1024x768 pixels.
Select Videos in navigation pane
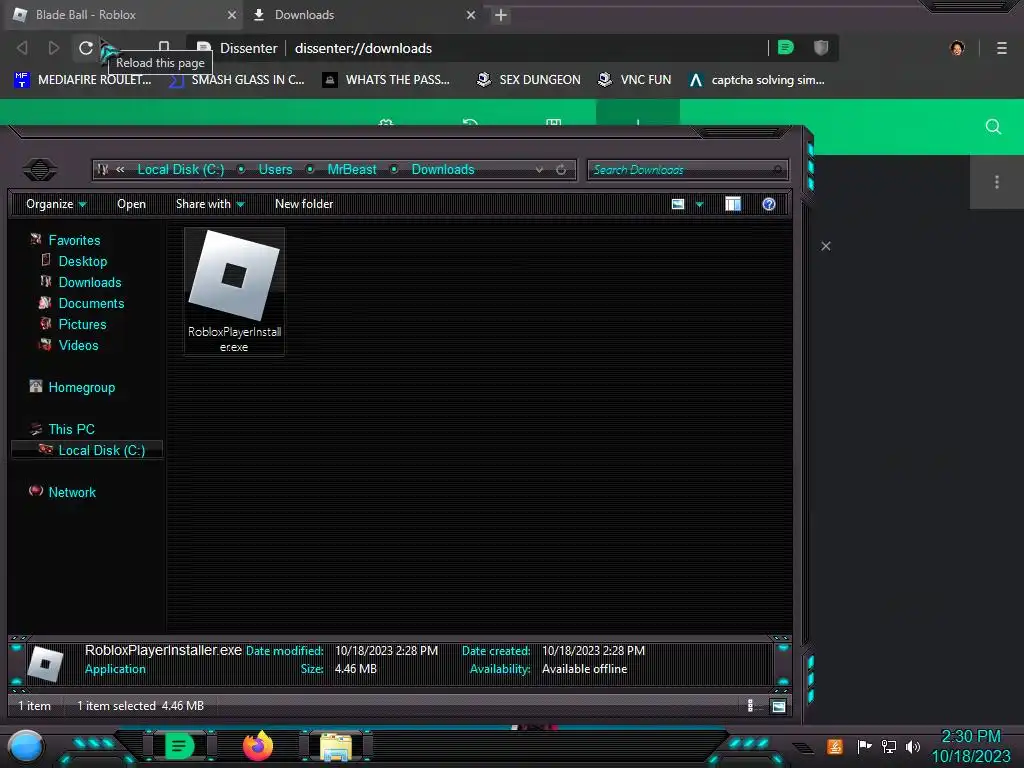click(x=78, y=345)
